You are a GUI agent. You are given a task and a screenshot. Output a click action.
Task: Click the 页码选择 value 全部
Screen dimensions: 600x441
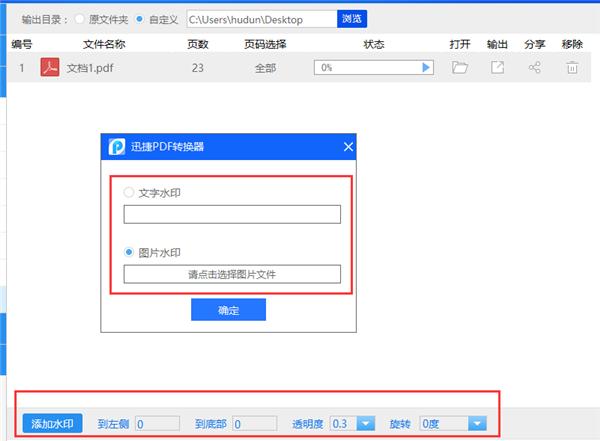[x=265, y=68]
